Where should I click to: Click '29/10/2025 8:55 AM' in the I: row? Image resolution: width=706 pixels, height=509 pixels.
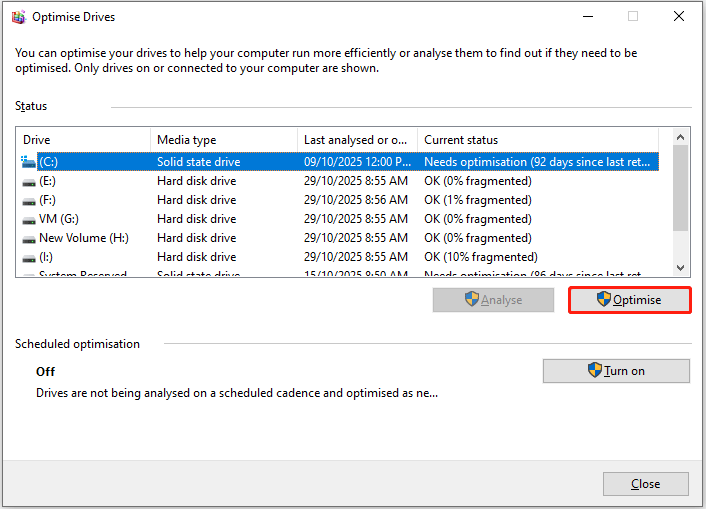click(356, 257)
